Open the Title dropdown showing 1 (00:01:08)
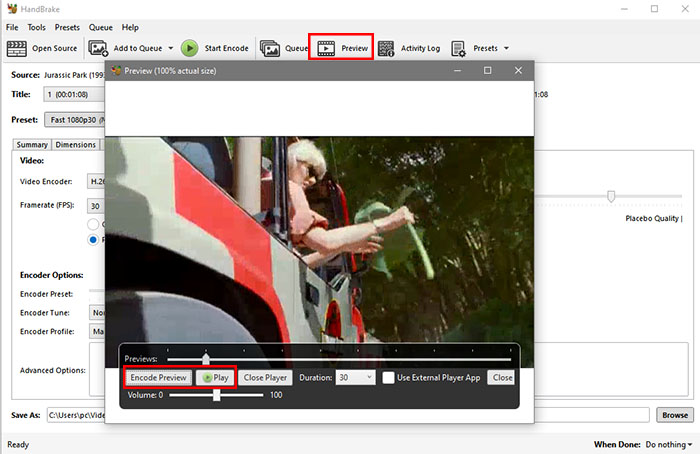700x454 pixels. [x=74, y=95]
